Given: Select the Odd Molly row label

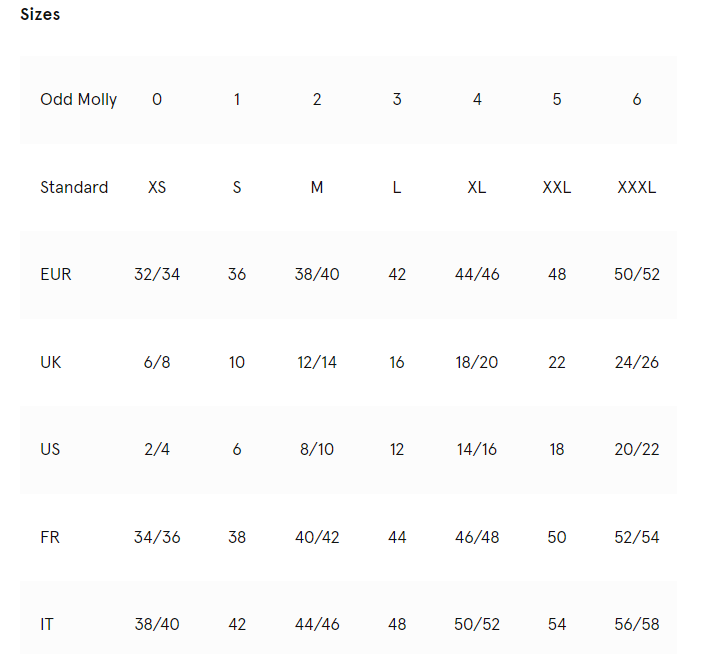Looking at the screenshot, I should 79,99.
